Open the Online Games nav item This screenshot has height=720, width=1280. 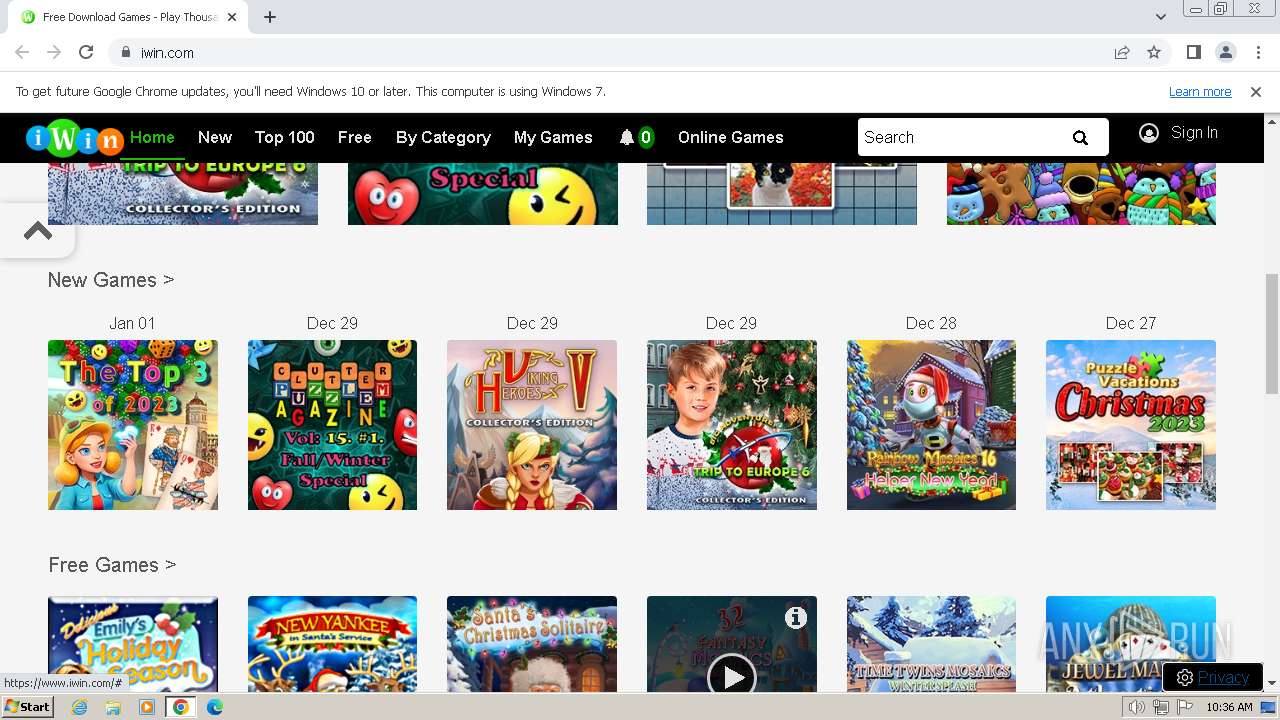[x=731, y=137]
